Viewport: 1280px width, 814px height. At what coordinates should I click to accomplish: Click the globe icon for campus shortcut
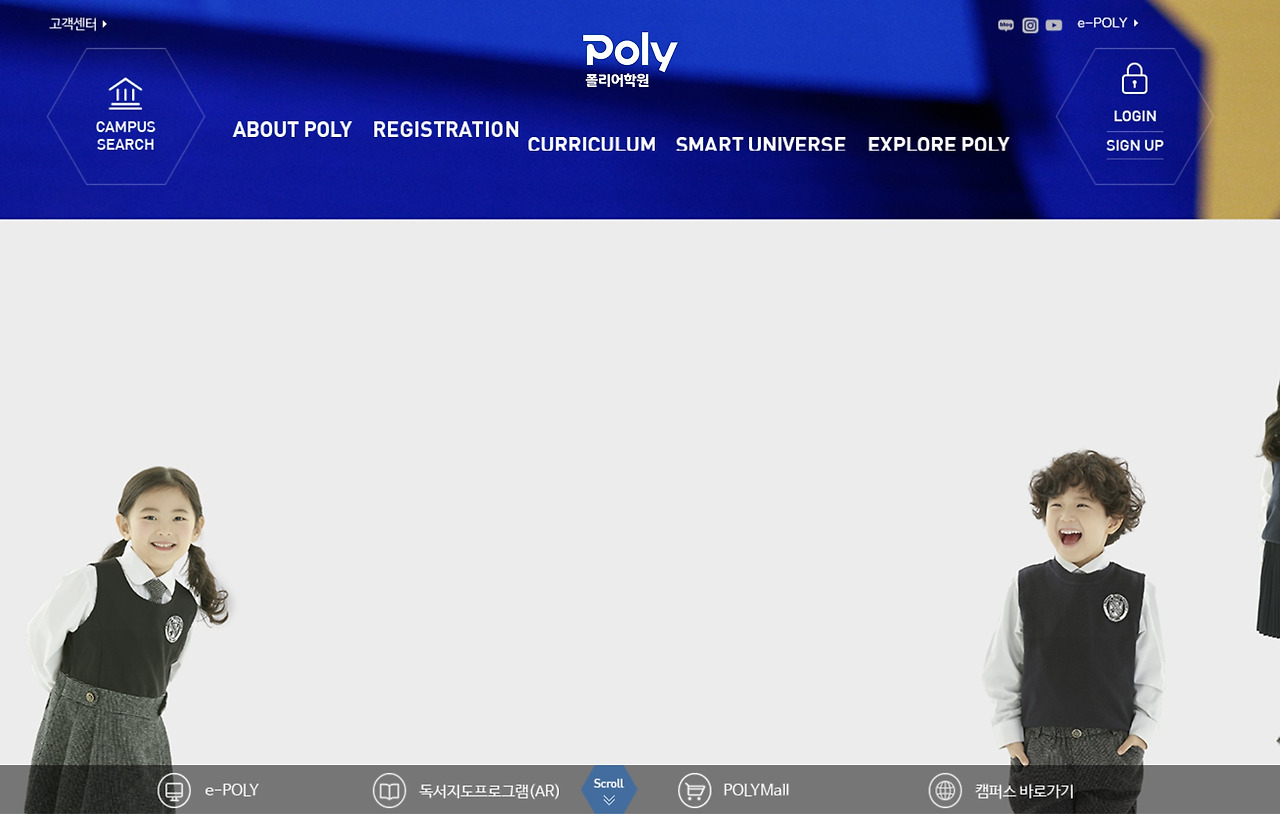pos(945,790)
